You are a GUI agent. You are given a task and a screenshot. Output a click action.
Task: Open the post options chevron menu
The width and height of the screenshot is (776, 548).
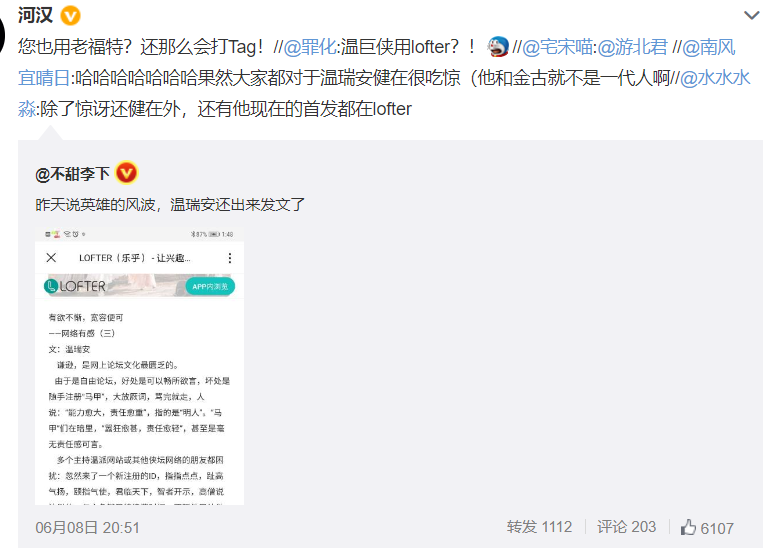tap(751, 15)
